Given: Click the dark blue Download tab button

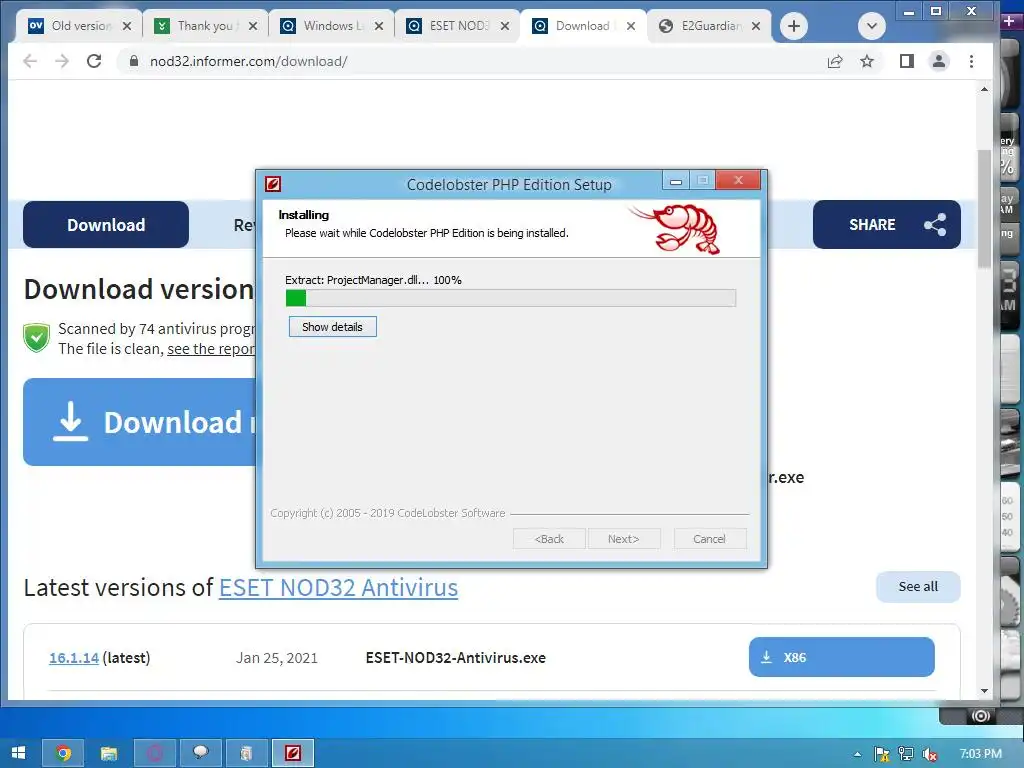Looking at the screenshot, I should (106, 225).
